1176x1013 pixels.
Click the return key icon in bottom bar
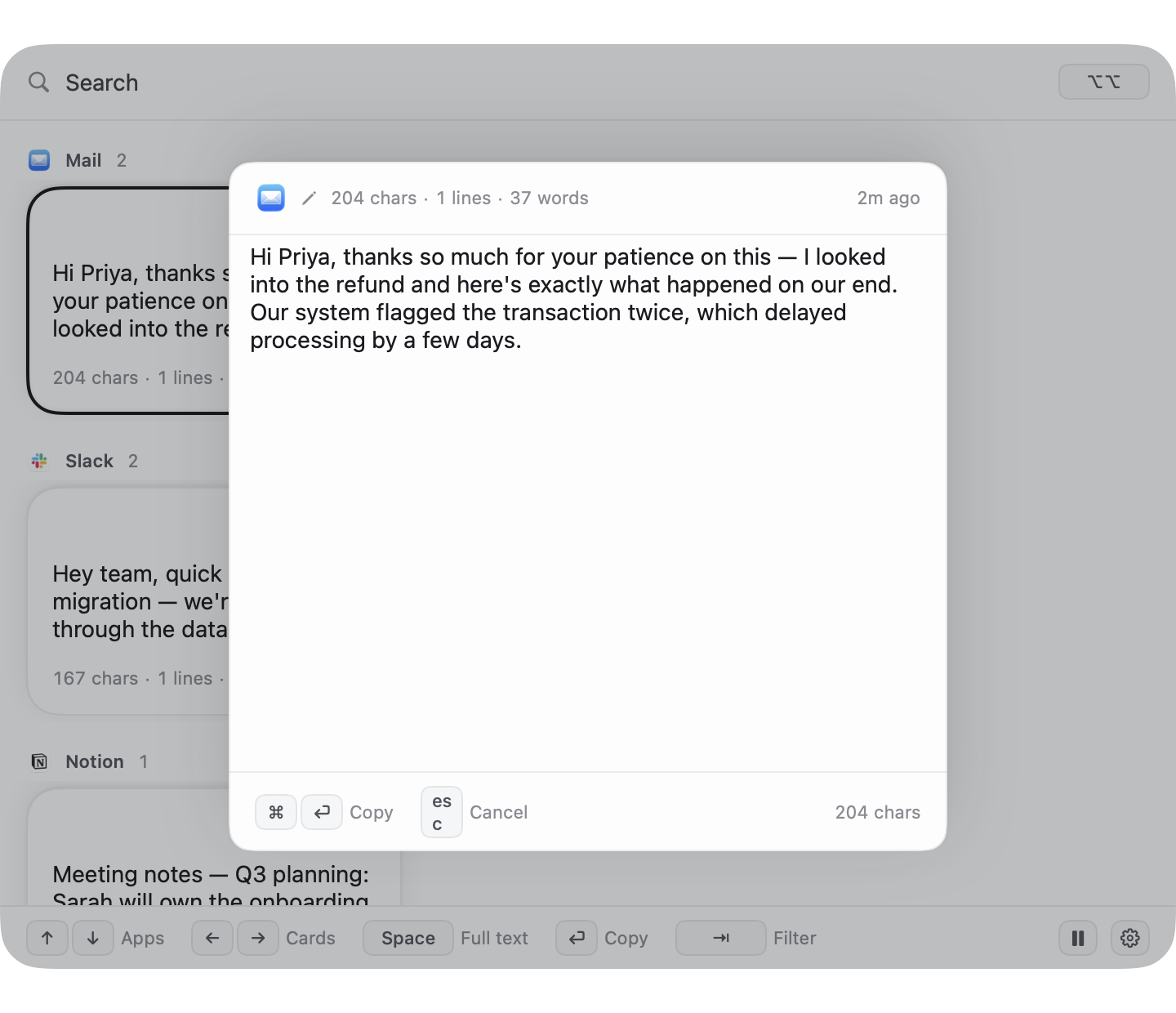pos(577,938)
